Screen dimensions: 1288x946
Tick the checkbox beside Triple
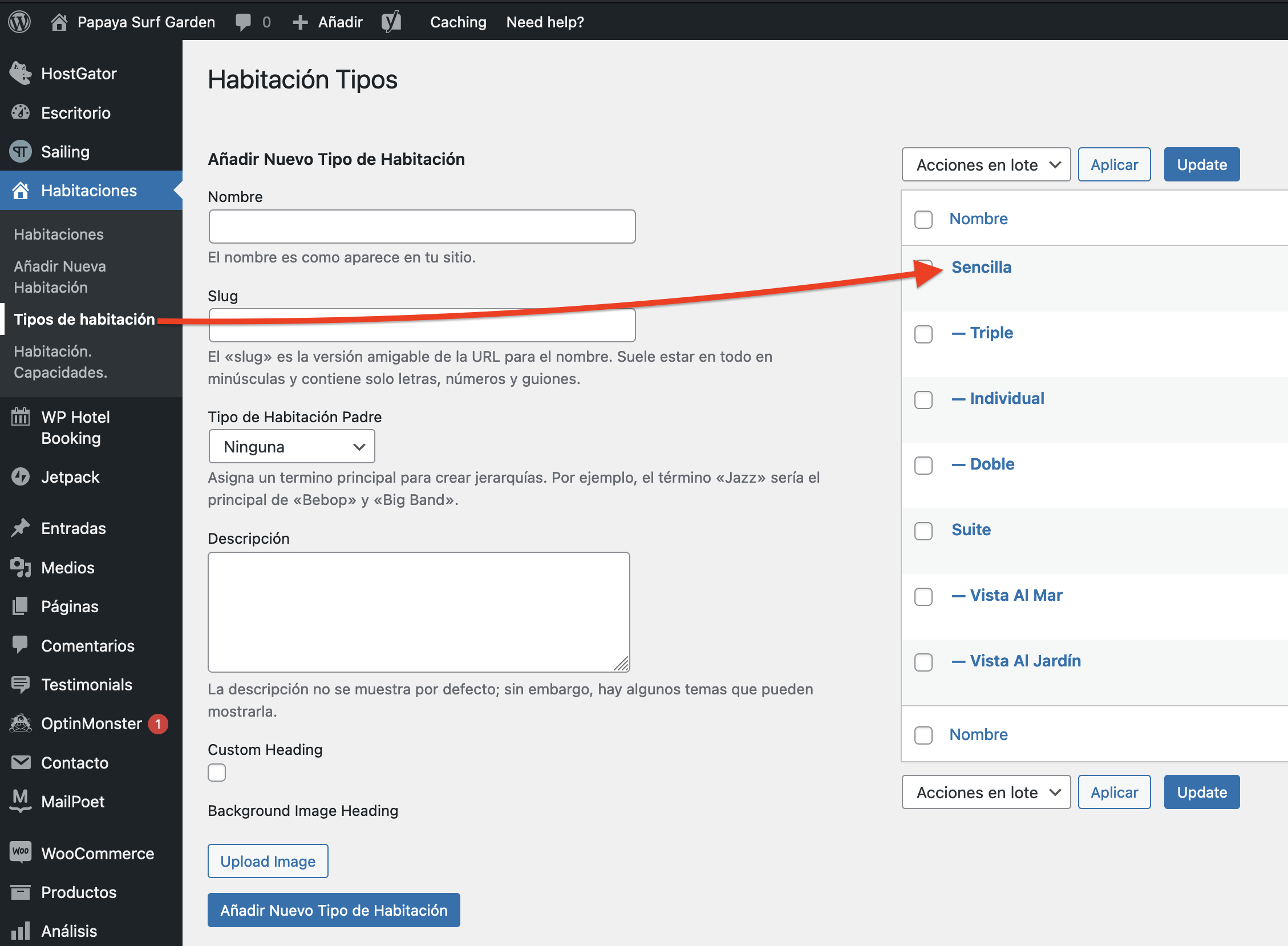point(923,334)
